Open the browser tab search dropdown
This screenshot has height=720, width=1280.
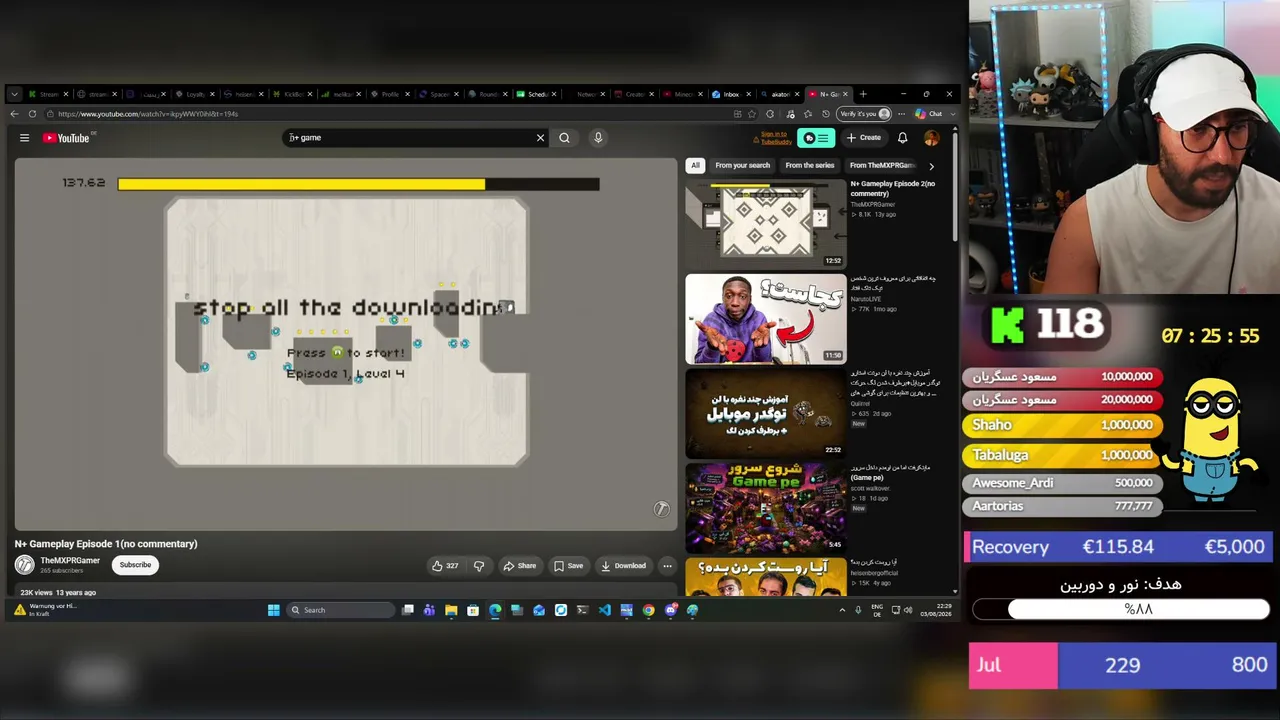click(14, 94)
